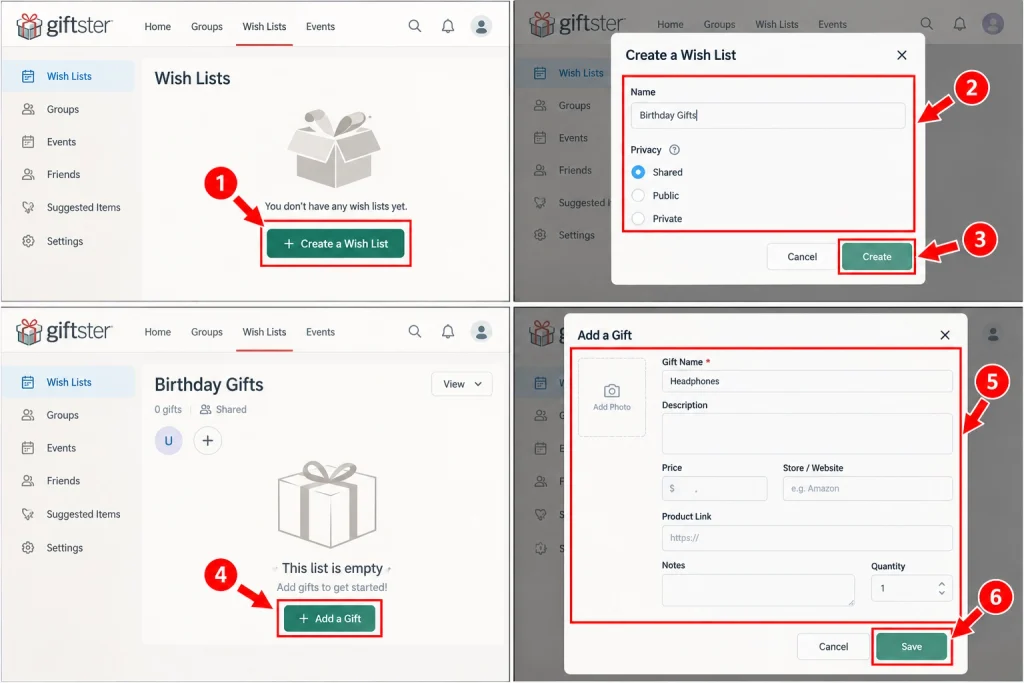Click the privacy help question mark icon
Image resolution: width=1024 pixels, height=683 pixels.
click(x=675, y=150)
